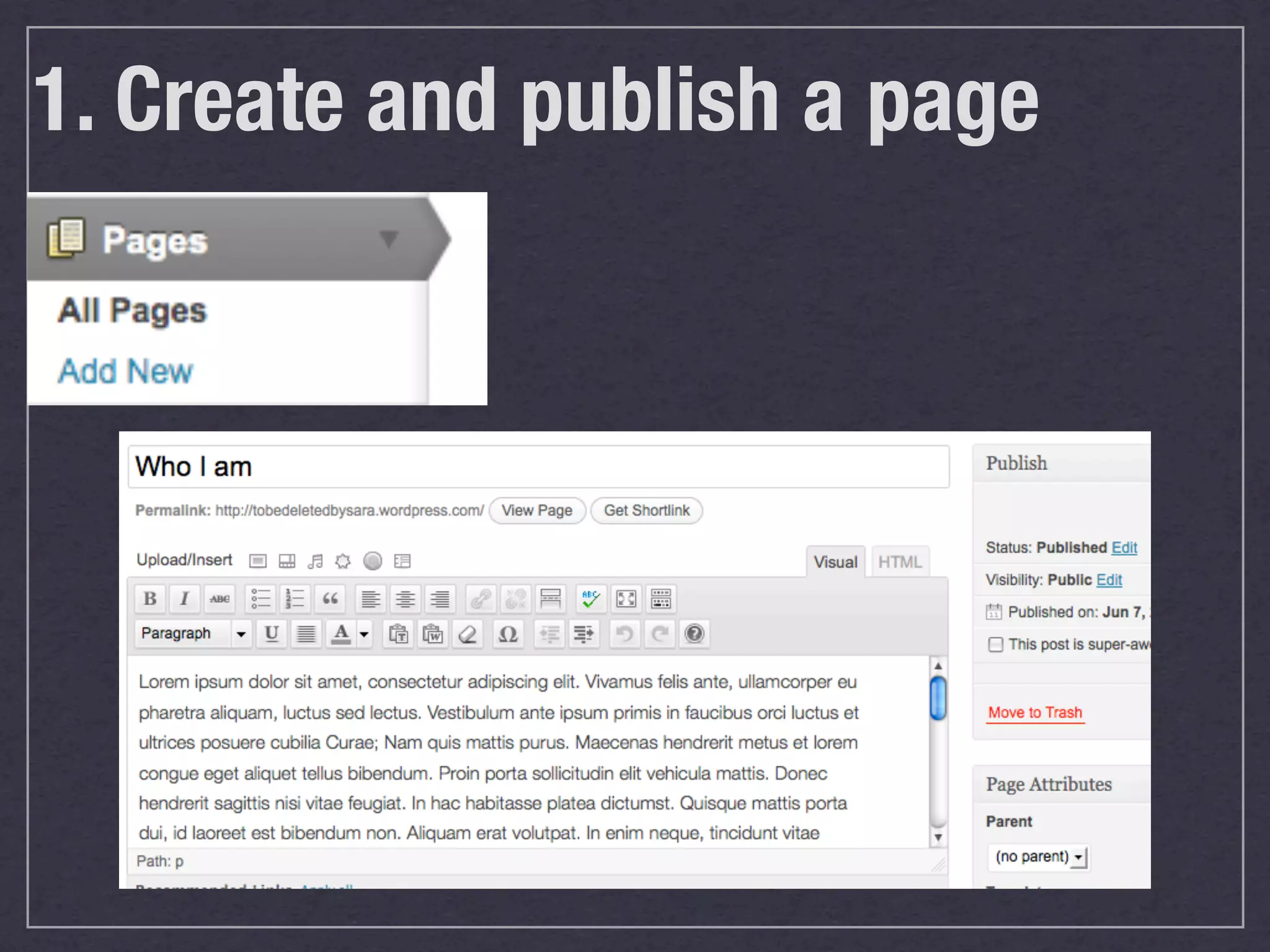Remove formatting with the eraser icon

pos(468,633)
